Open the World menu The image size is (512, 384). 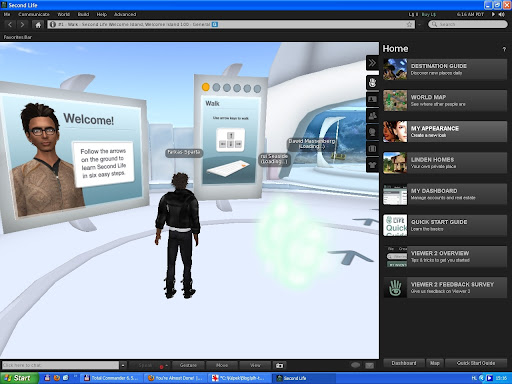pos(64,14)
